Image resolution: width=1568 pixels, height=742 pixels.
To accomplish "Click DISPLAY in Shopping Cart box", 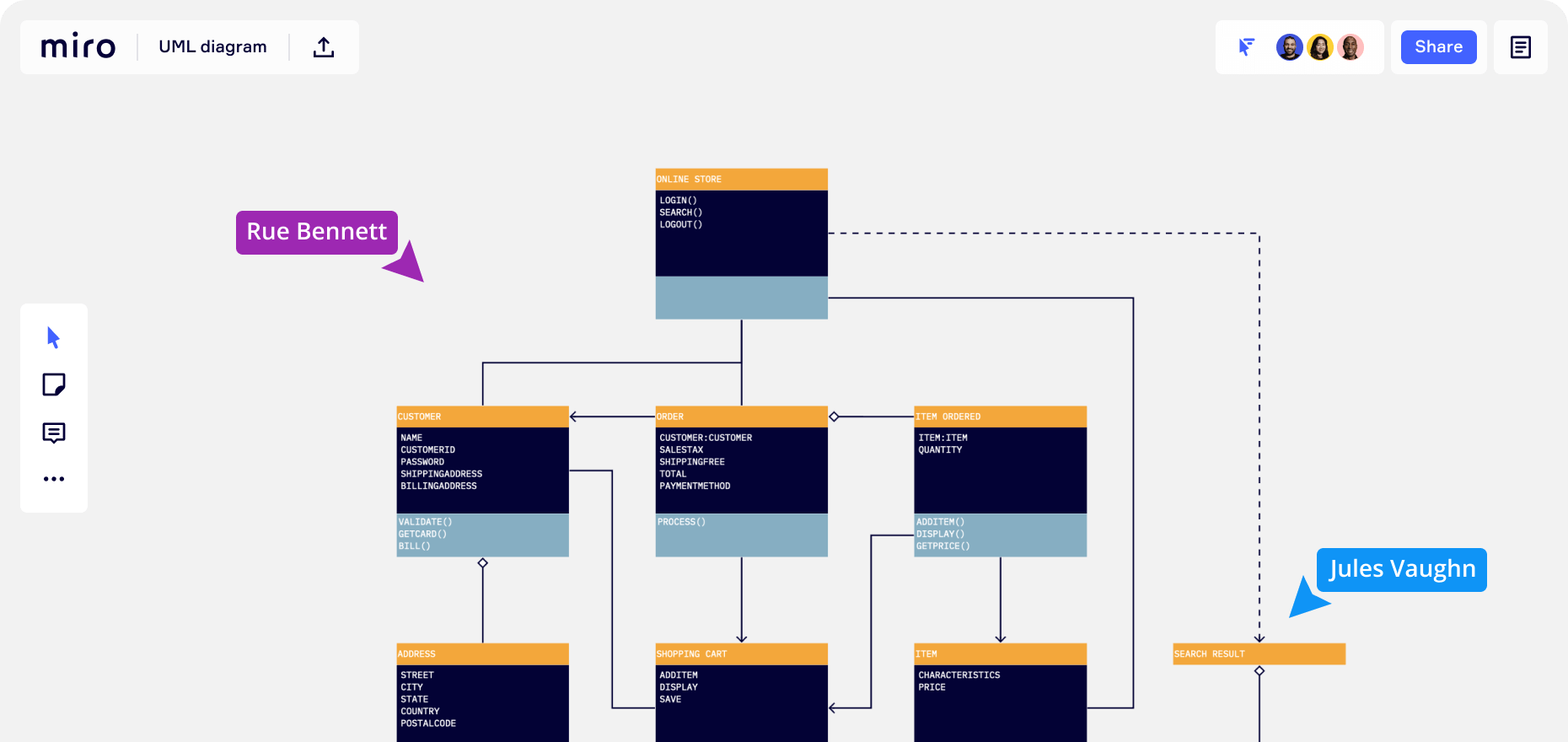I will coord(679,687).
